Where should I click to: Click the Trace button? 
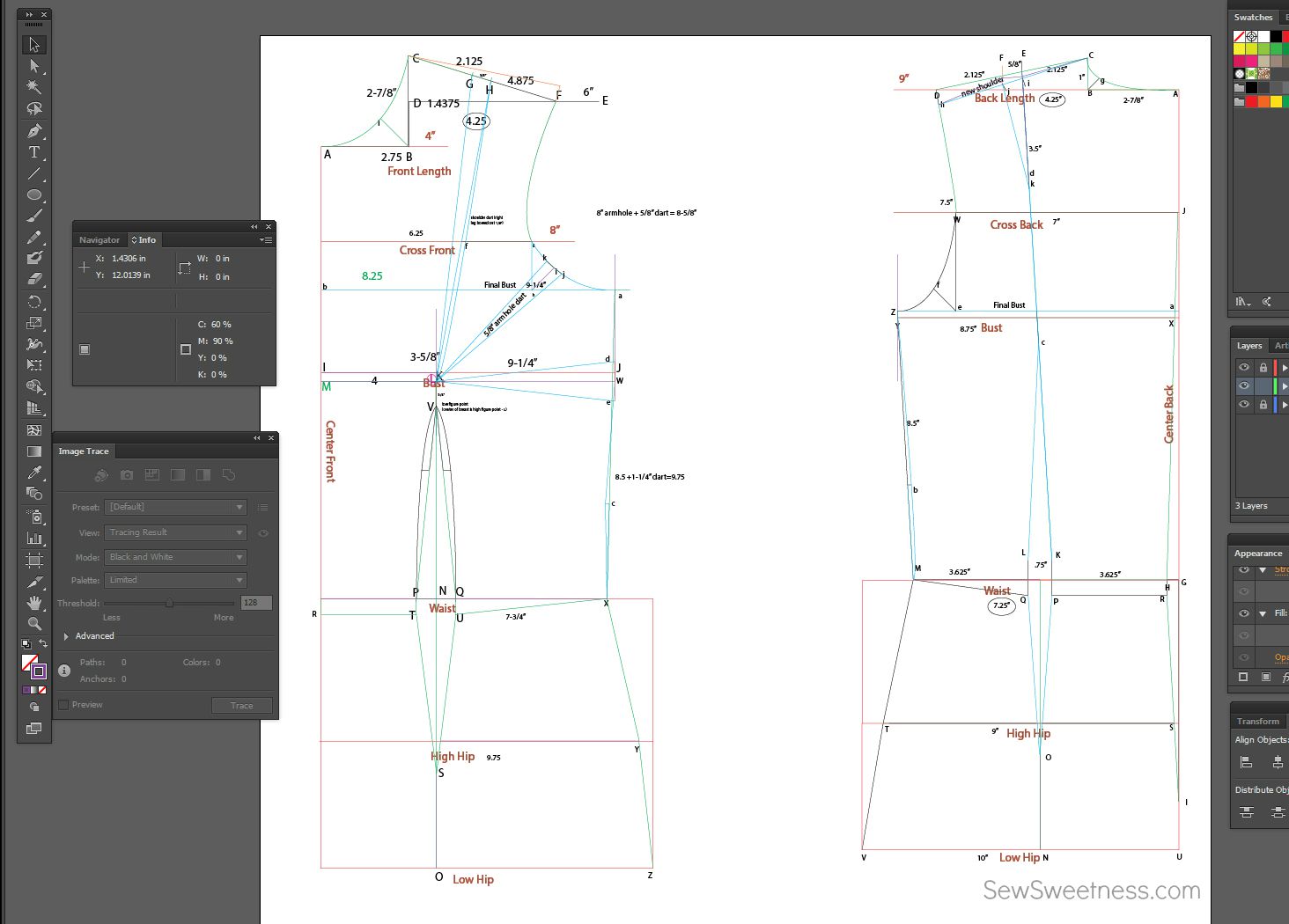[241, 706]
